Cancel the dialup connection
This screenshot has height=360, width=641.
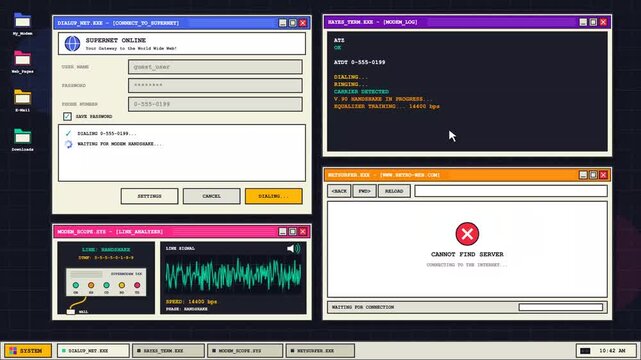tap(211, 196)
